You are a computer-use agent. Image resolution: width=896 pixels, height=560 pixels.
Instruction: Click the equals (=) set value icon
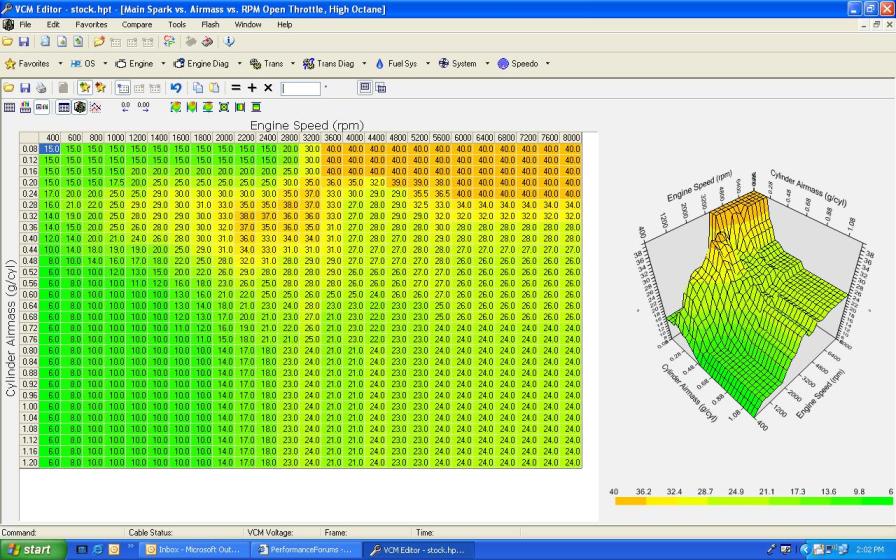235,88
